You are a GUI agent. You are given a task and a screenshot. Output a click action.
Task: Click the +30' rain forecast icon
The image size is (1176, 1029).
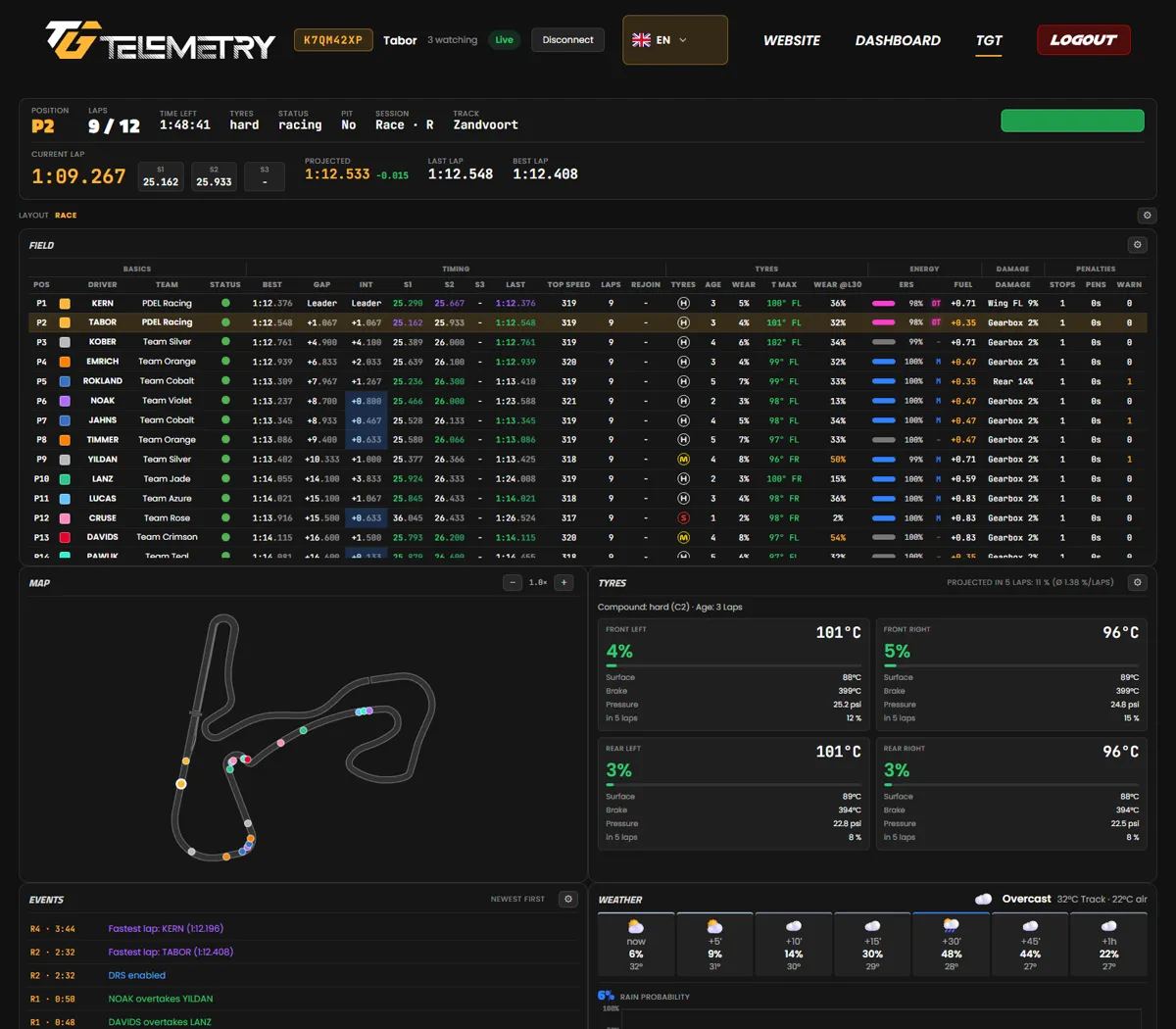[x=951, y=926]
